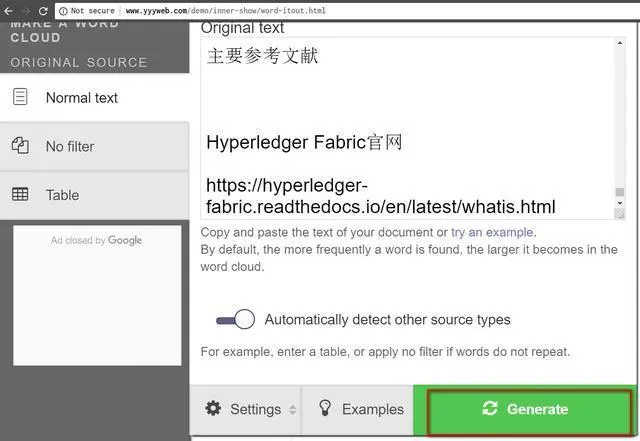
Task: Click the address bar URL
Action: pyautogui.click(x=225, y=11)
